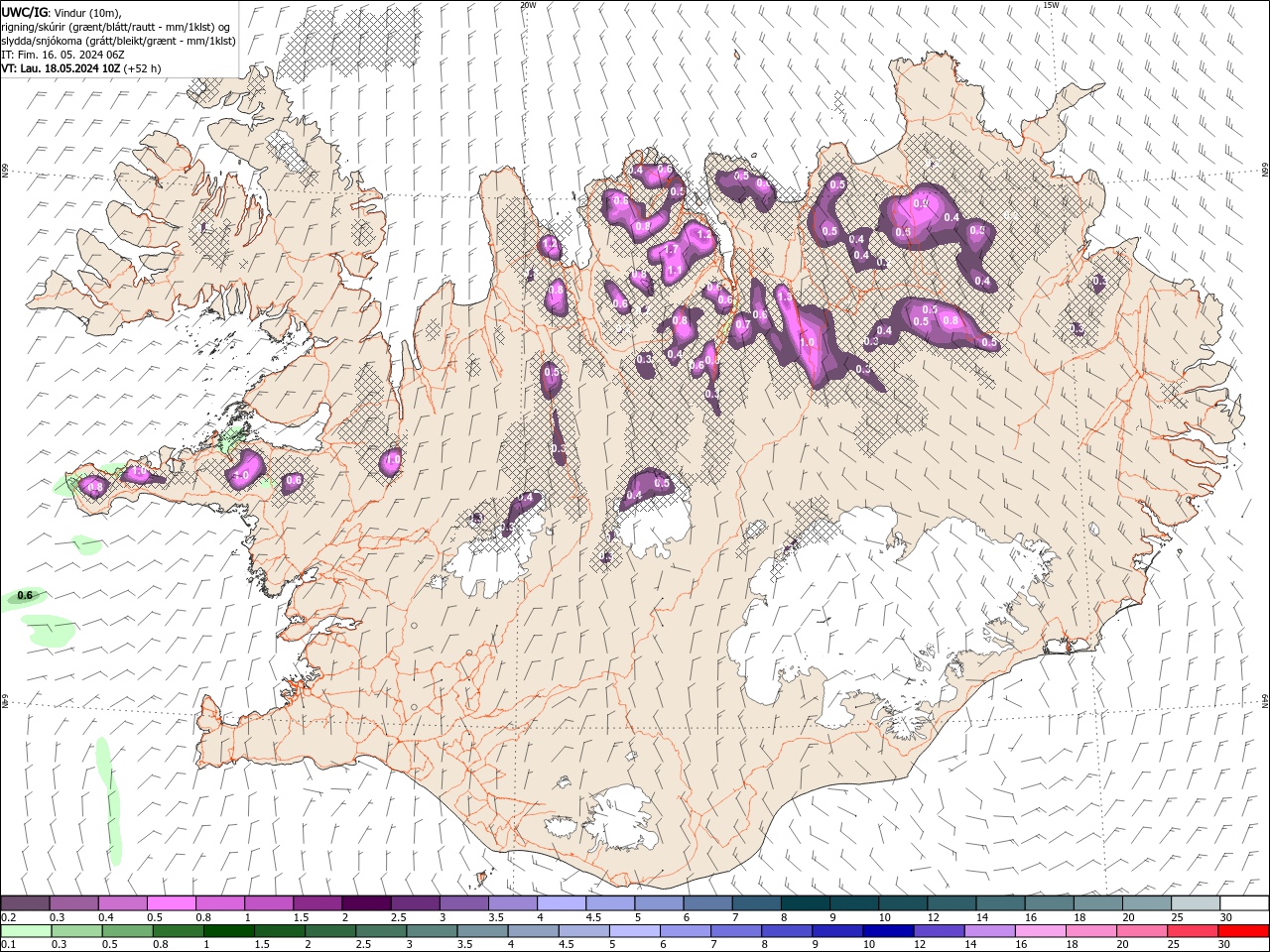Screen dimensions: 1270x952
Task: Select the deep blue 10 swatch, lower scale
Action: tap(888, 931)
